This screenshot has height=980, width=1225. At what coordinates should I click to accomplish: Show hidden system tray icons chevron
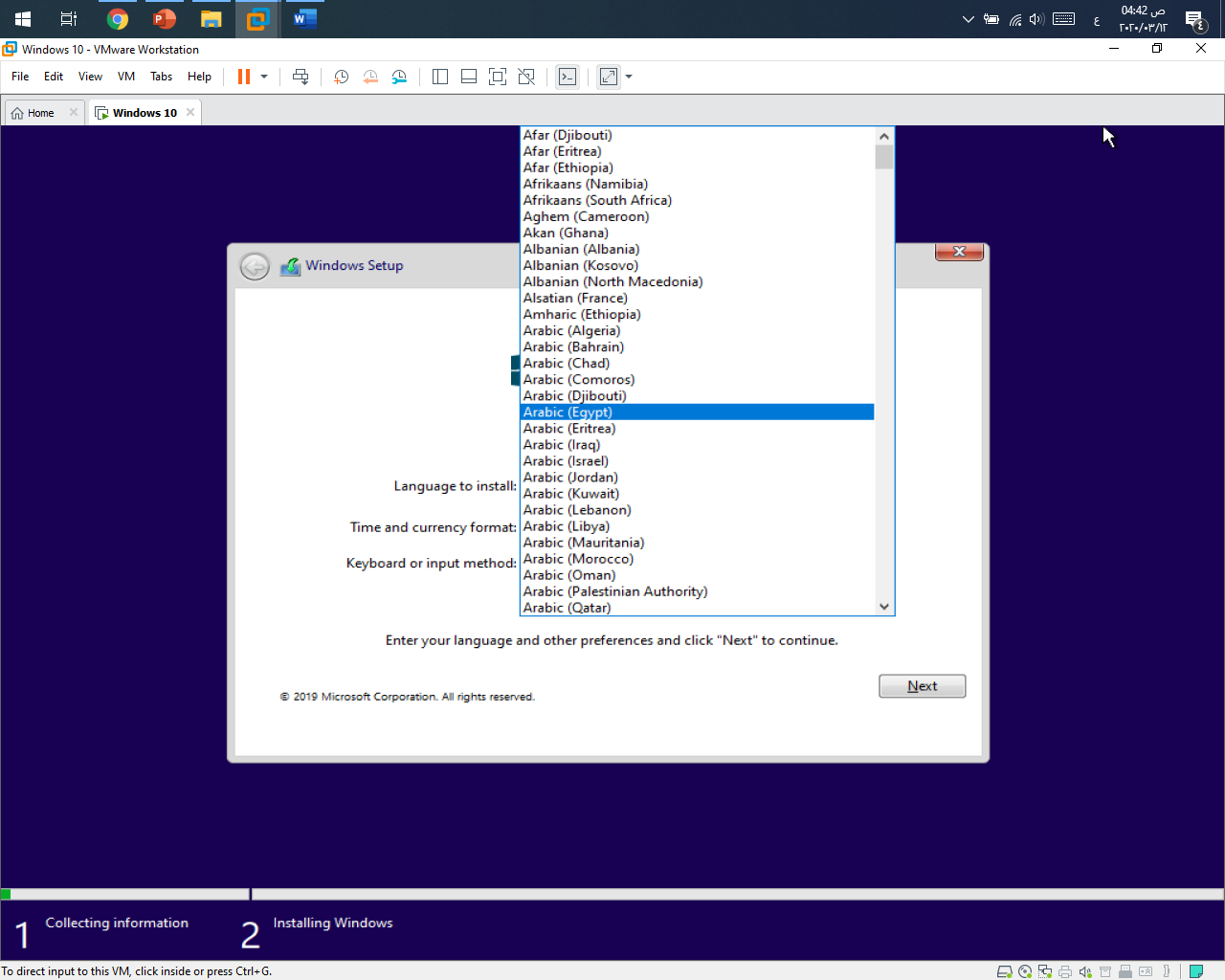pos(968,19)
